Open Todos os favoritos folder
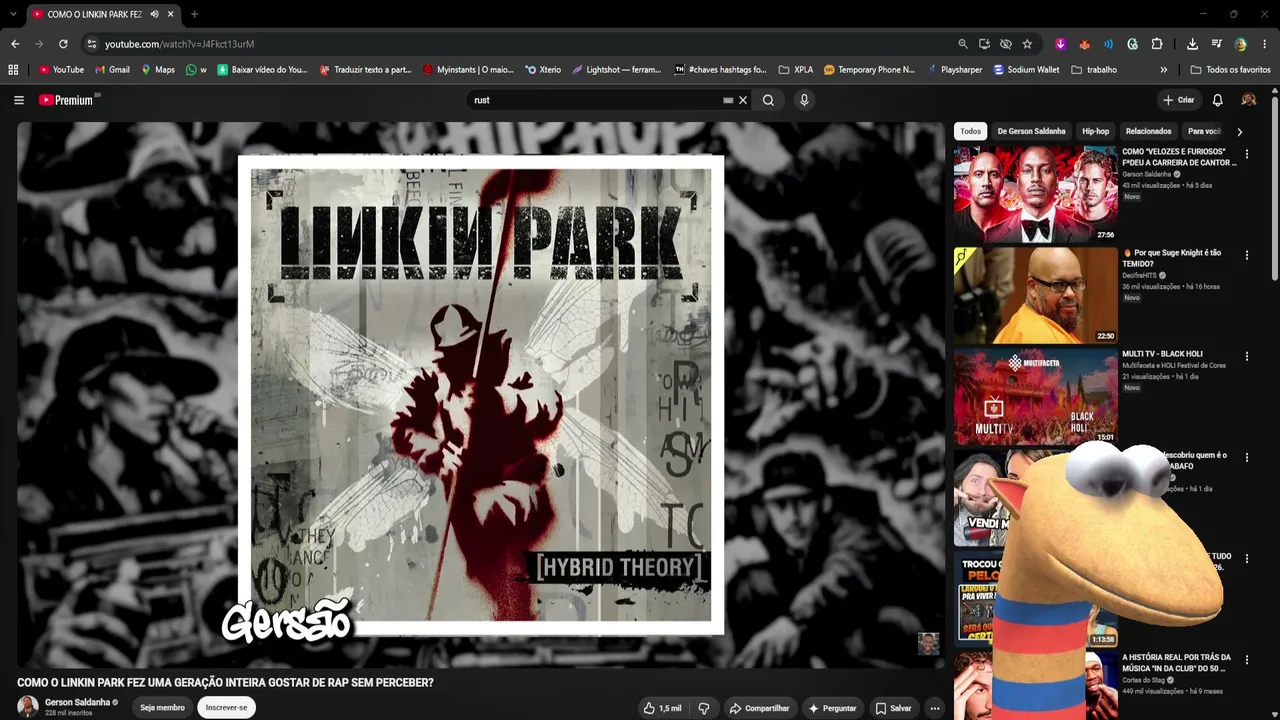The width and height of the screenshot is (1280, 720). [x=1230, y=70]
